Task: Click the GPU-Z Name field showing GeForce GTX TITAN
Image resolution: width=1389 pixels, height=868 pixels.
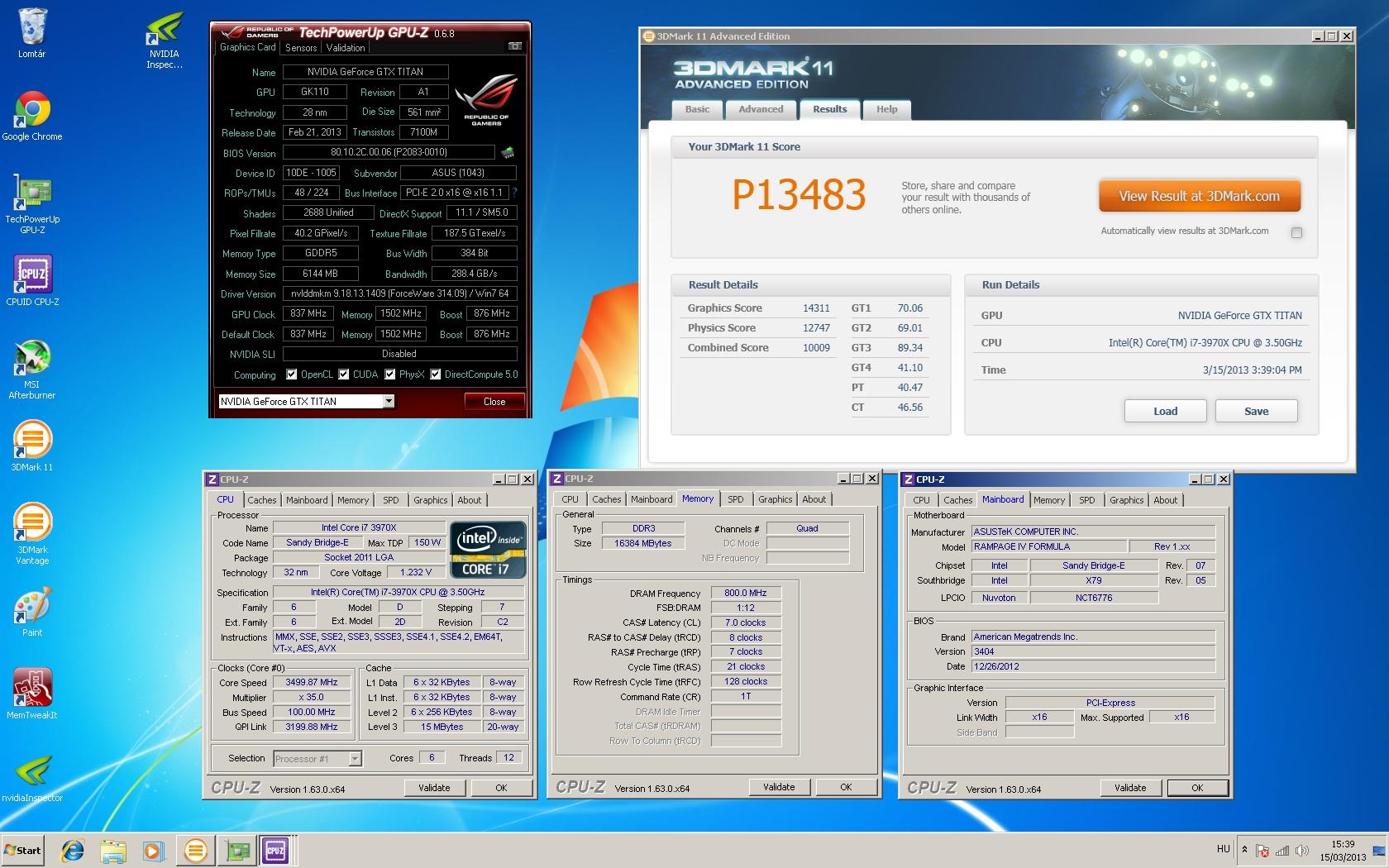Action: coord(365,72)
